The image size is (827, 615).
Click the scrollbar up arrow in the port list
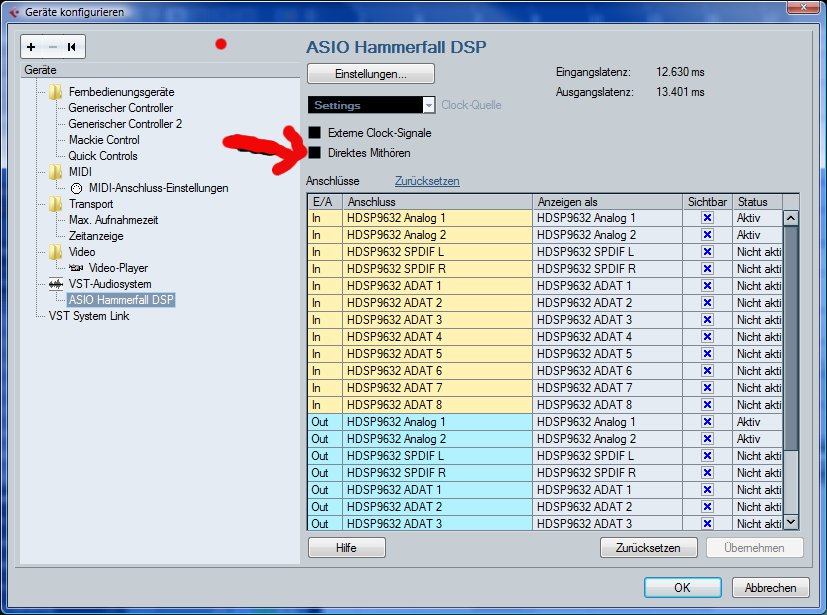tap(791, 218)
